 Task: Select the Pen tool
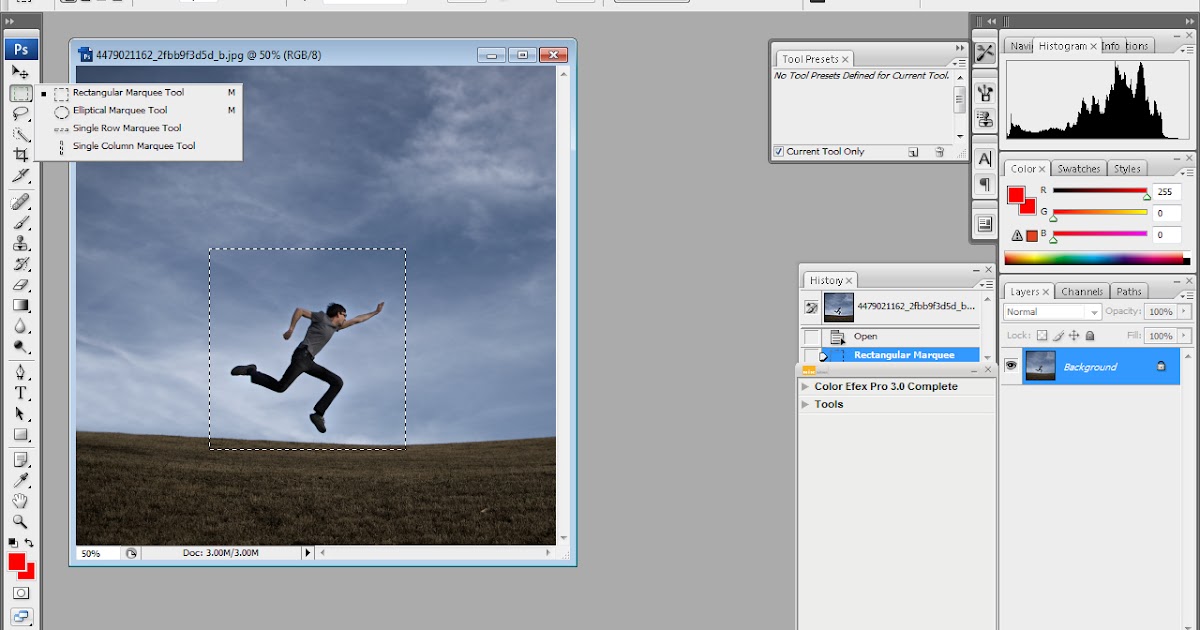click(x=21, y=373)
